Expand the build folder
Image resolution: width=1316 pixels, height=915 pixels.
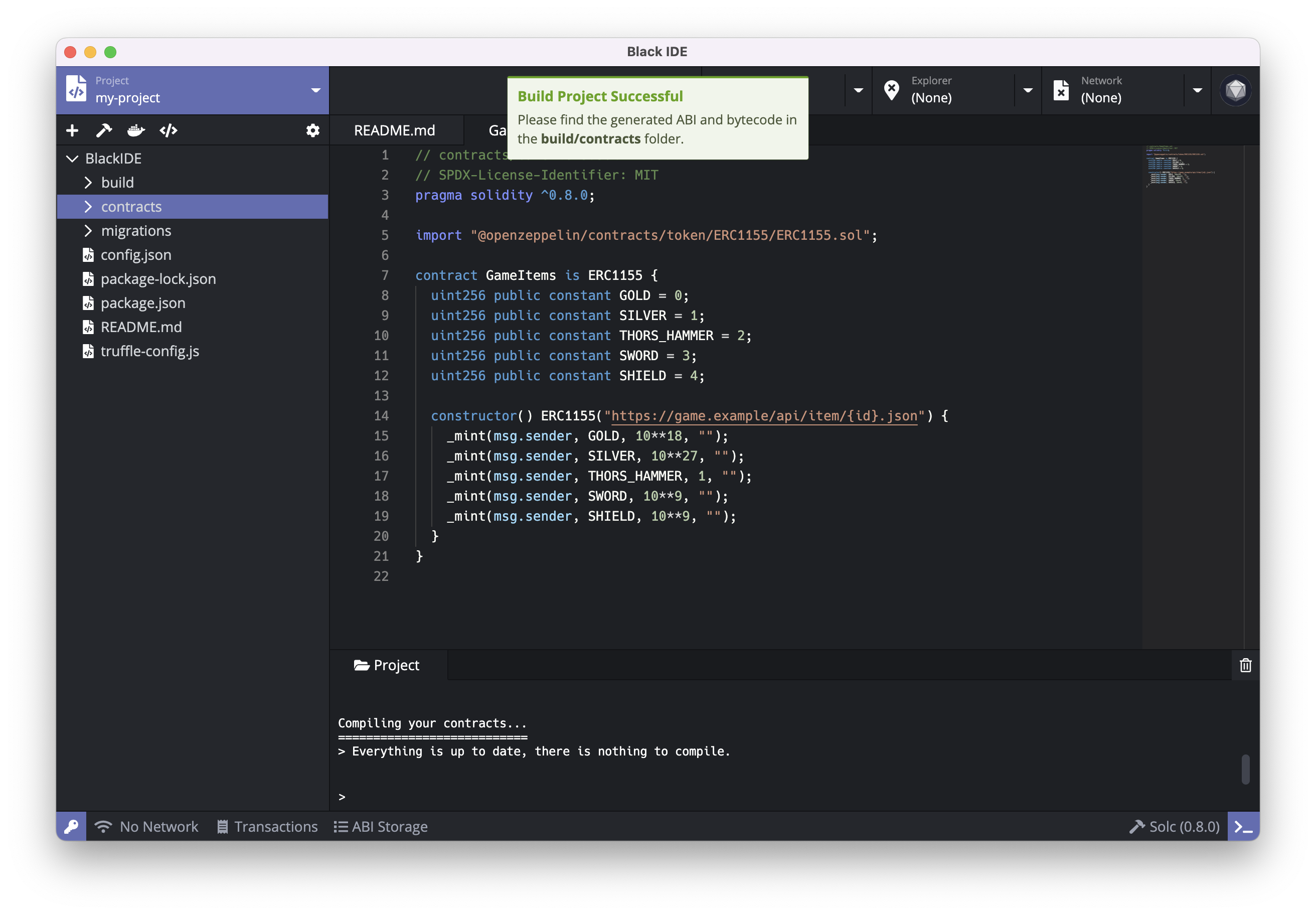point(88,183)
